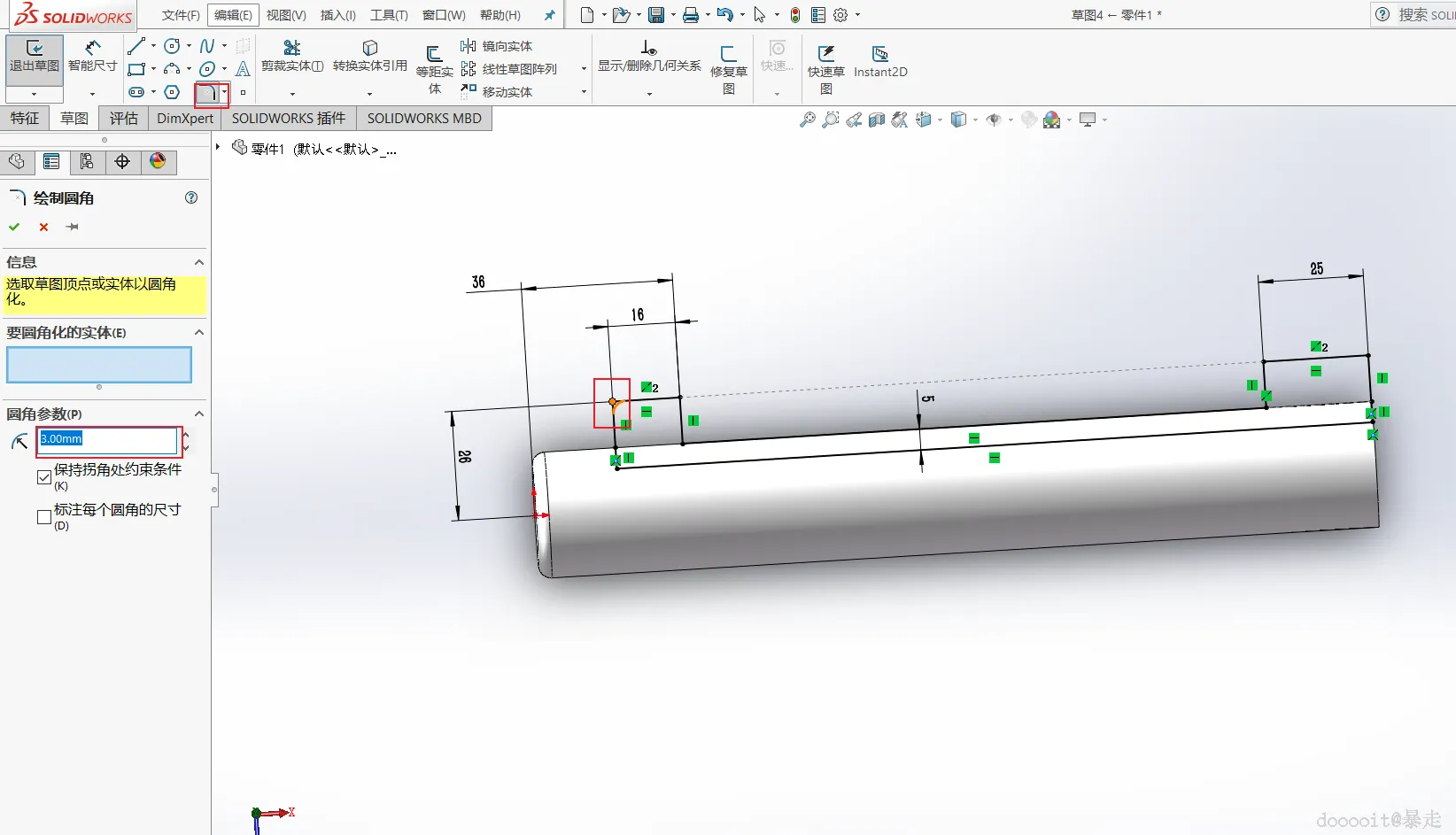Screen dimensions: 1456x835
Task: Open the ConfigurationManager tab
Action: point(87,161)
